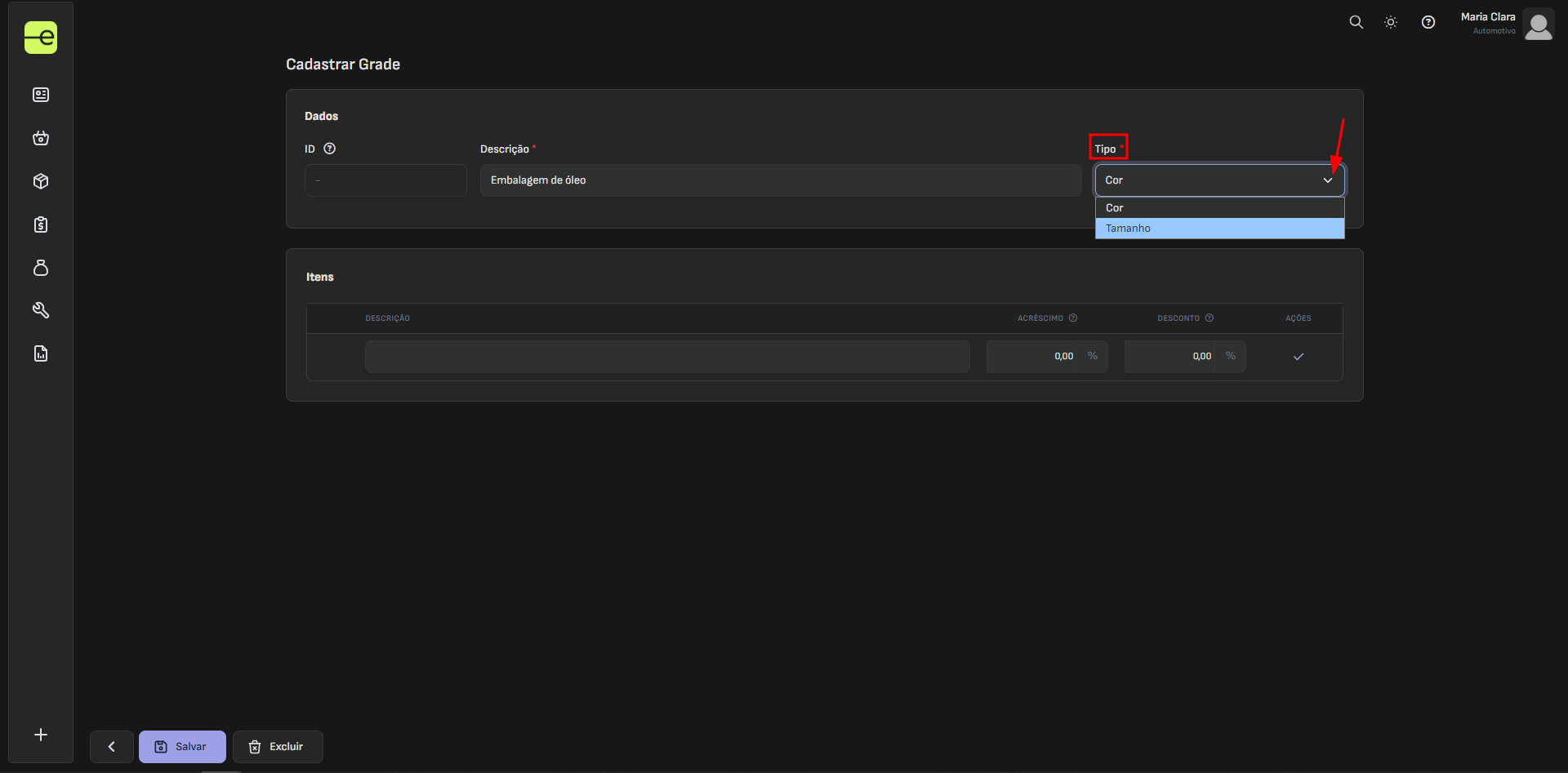
Task: Open the shopping basket sidebar icon
Action: [41, 138]
